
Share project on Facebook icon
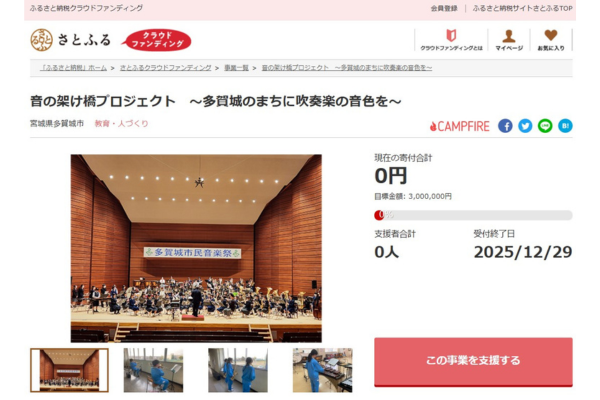pos(505,126)
